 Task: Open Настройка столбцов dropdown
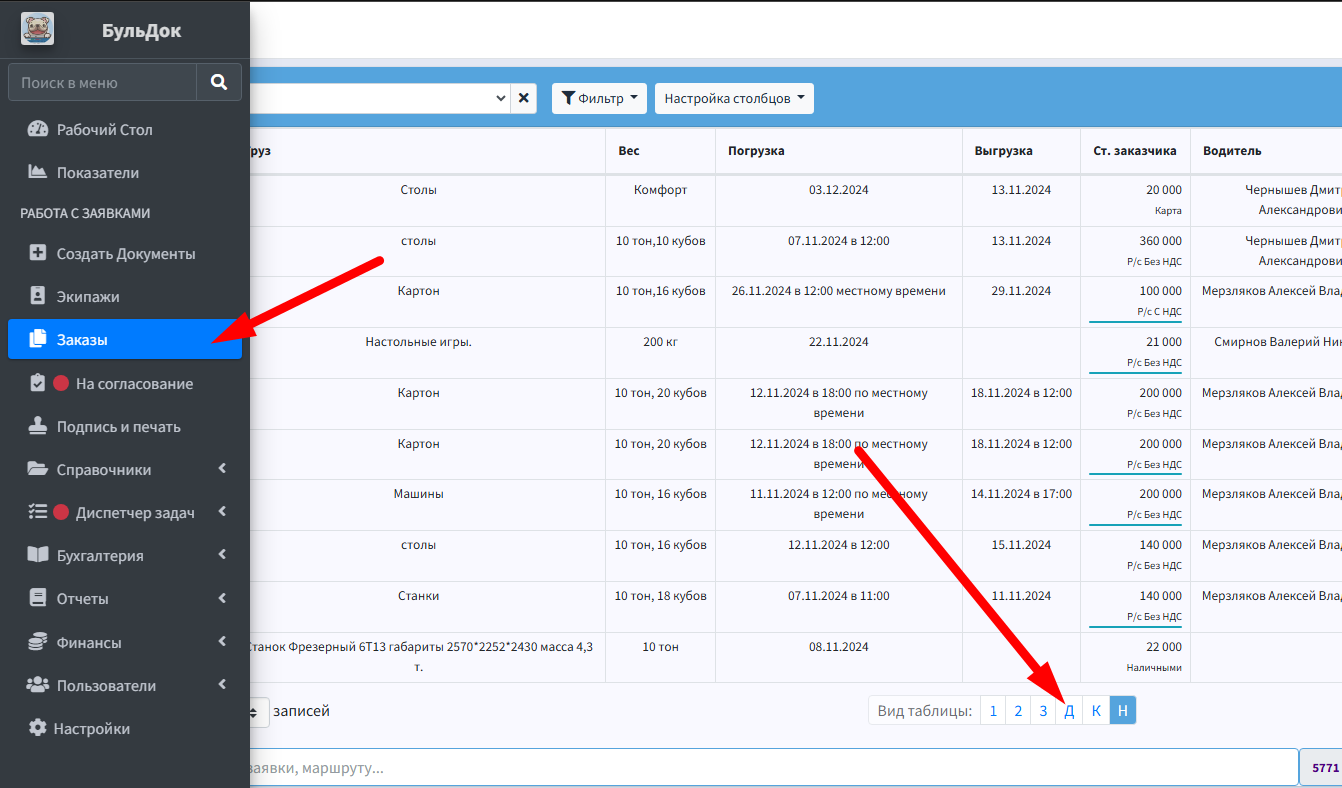pos(734,98)
